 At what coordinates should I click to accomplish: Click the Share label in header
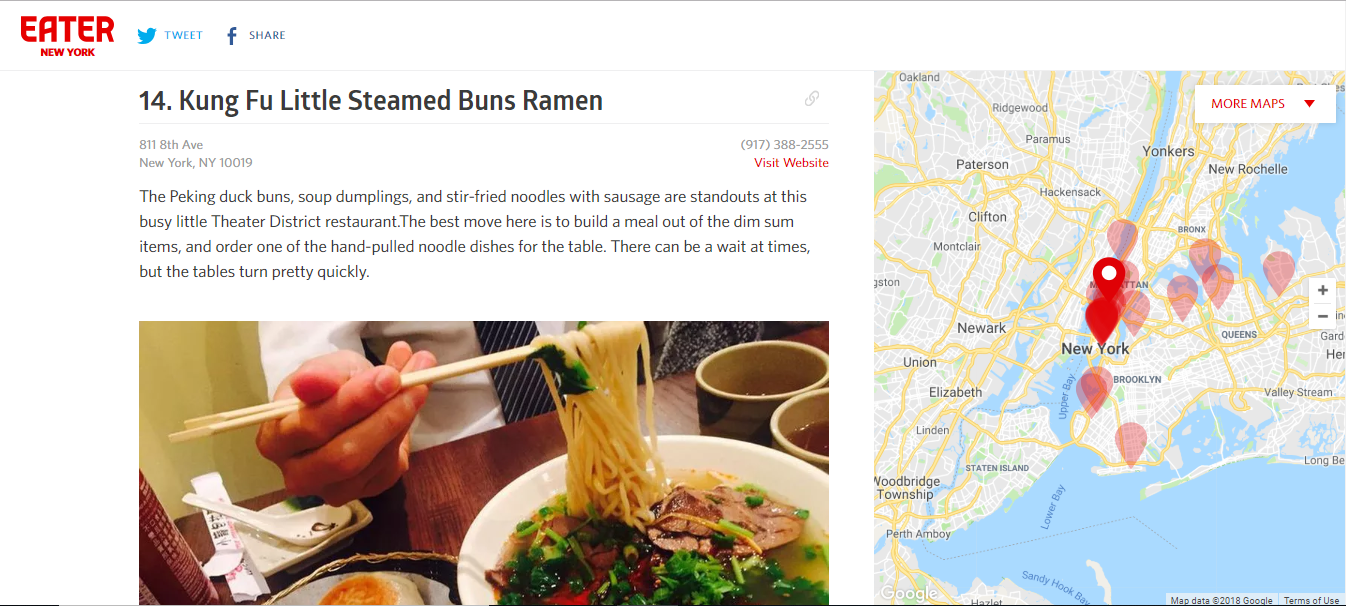(x=267, y=36)
